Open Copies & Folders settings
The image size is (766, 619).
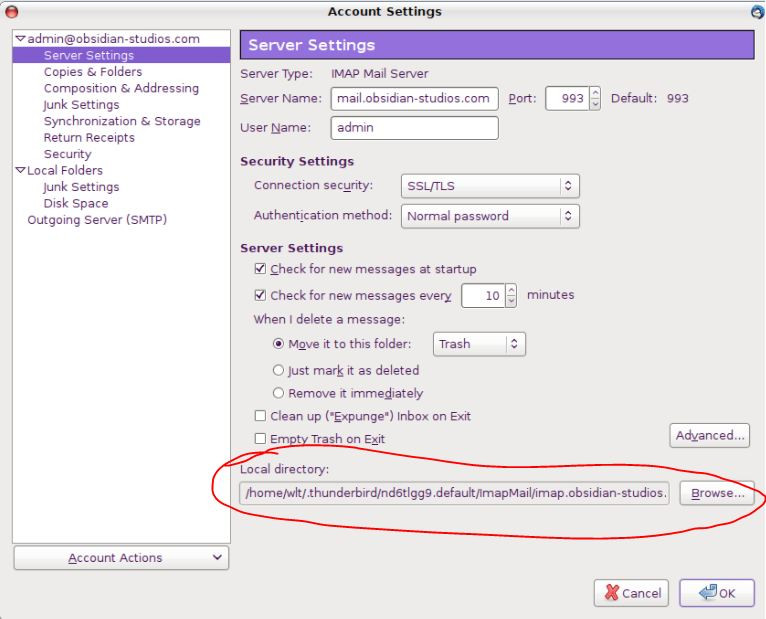[93, 72]
